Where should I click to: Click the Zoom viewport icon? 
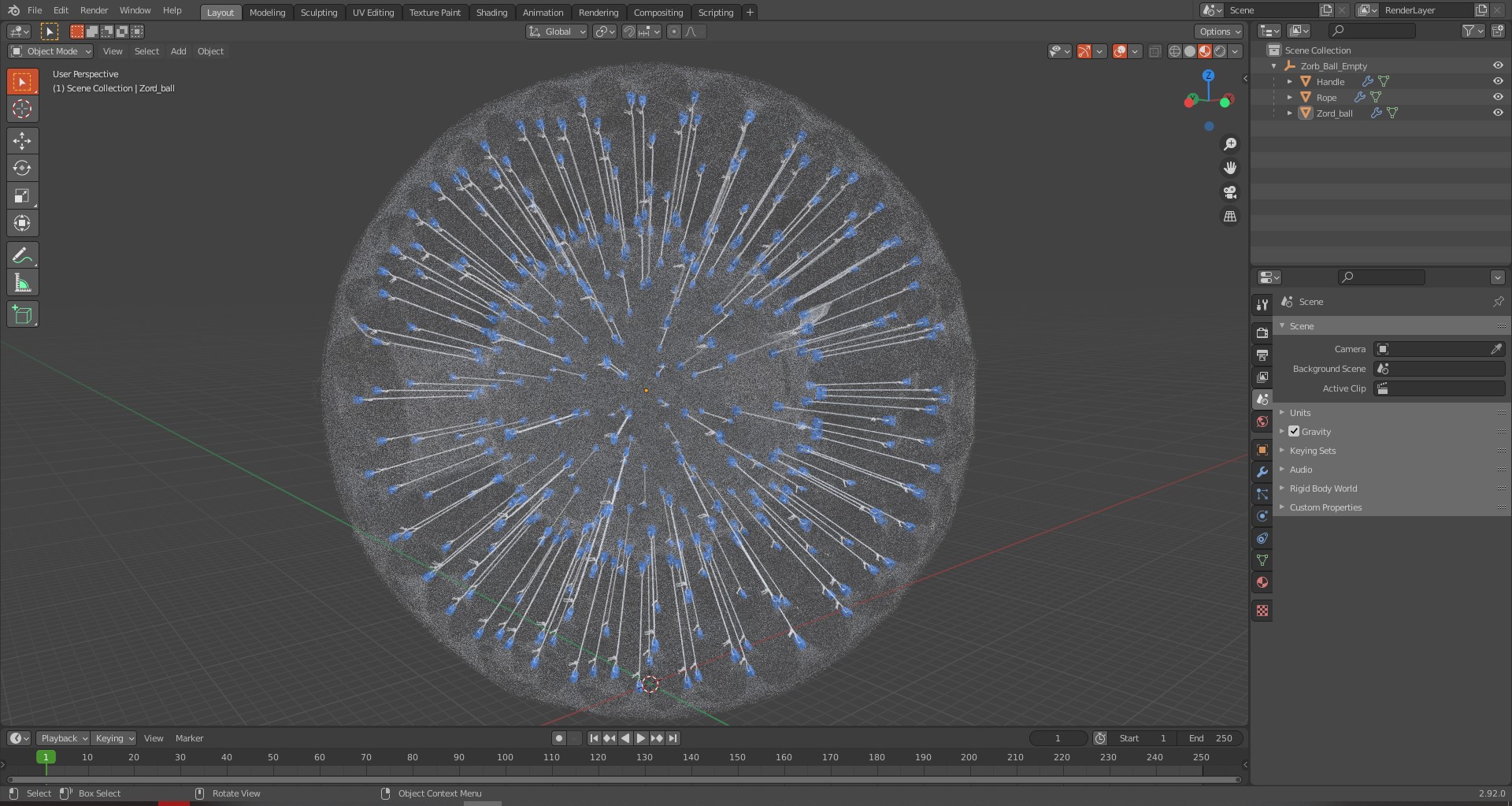1229,144
